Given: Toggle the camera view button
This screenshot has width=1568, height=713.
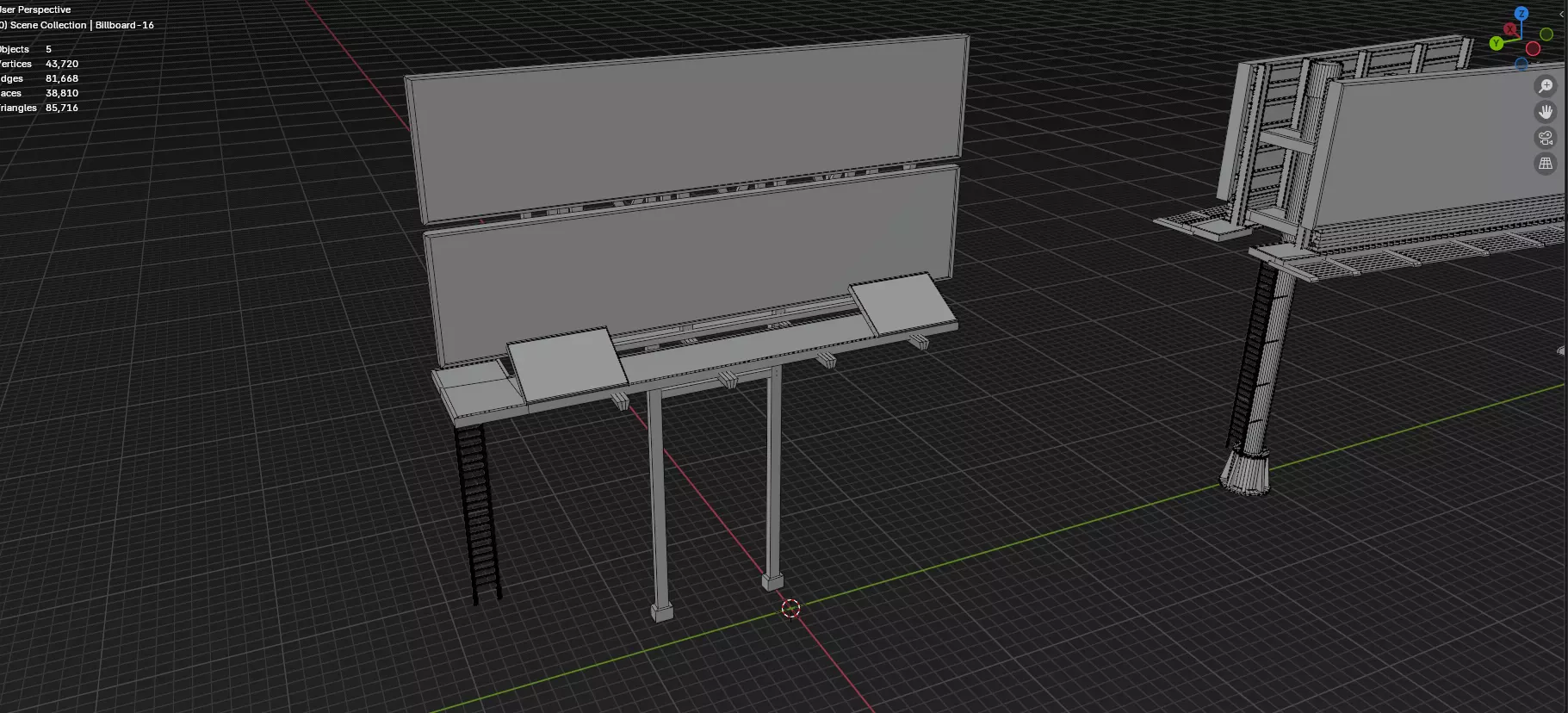Looking at the screenshot, I should (1546, 138).
